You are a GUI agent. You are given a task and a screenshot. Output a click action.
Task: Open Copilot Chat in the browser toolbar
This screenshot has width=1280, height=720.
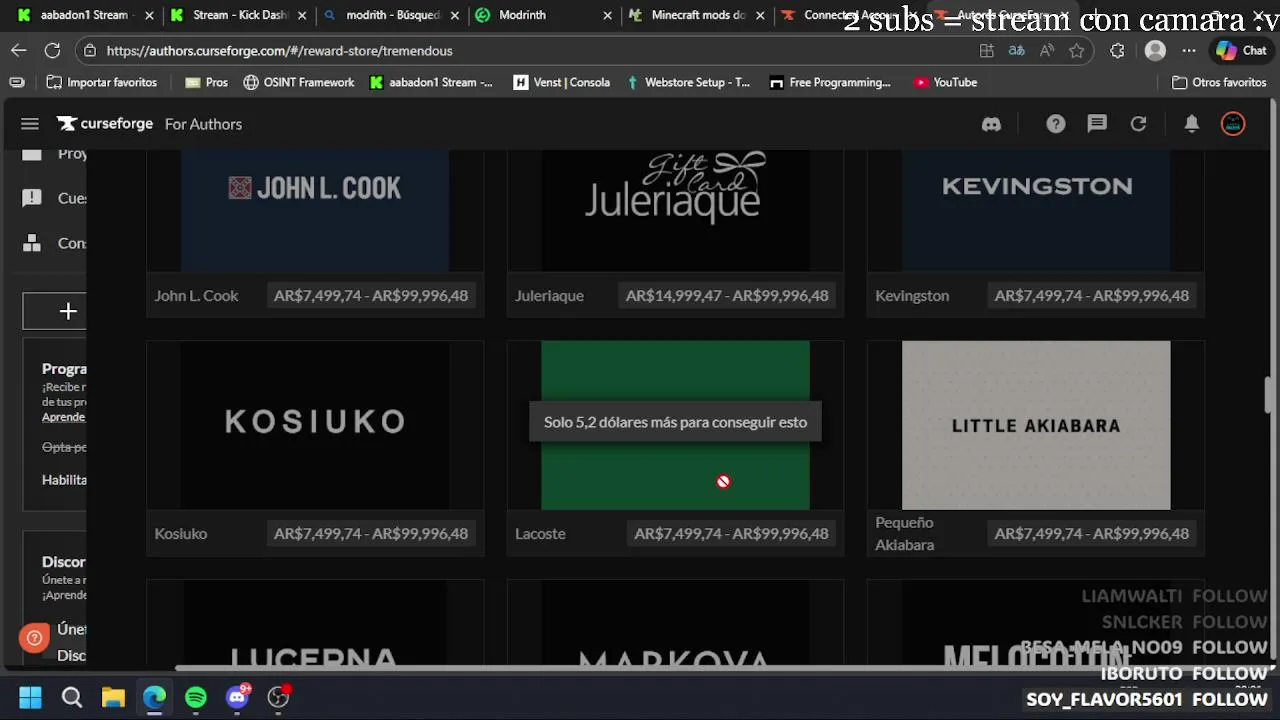pyautogui.click(x=1241, y=50)
